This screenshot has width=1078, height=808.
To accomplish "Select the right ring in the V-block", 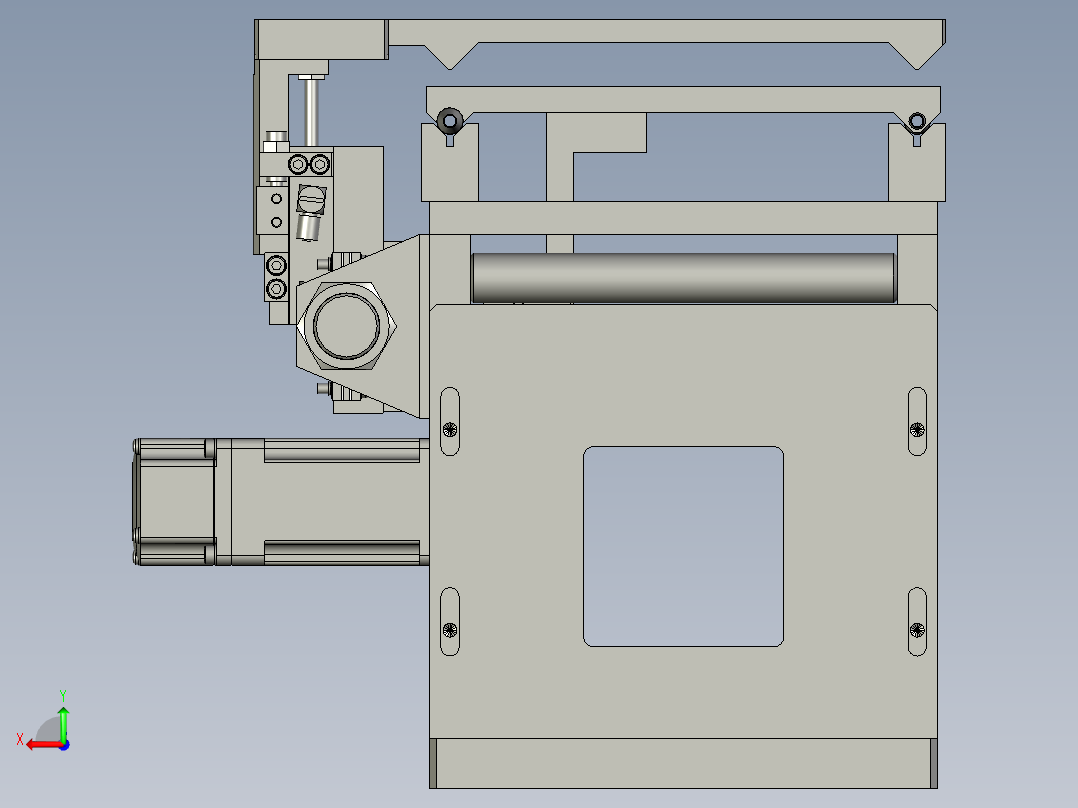I will 917,122.
